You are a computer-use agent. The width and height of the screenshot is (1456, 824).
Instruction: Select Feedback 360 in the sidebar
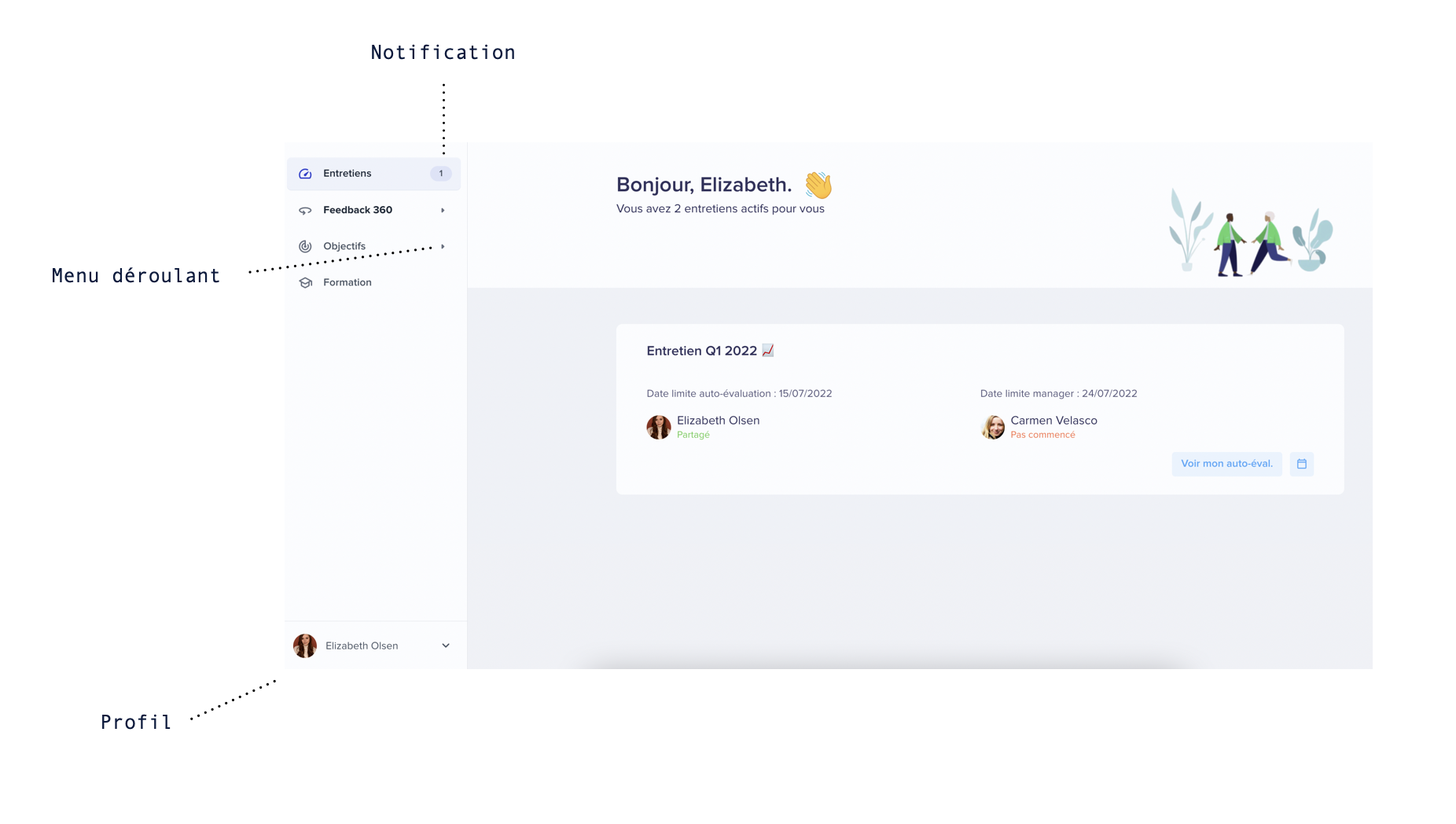point(373,210)
